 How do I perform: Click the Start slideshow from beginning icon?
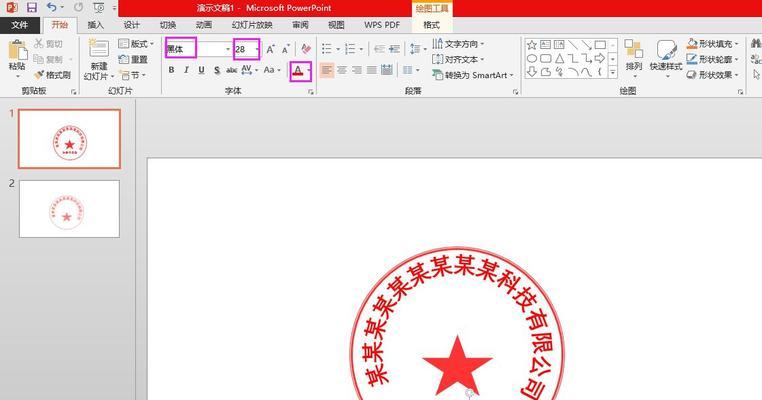[x=99, y=7]
